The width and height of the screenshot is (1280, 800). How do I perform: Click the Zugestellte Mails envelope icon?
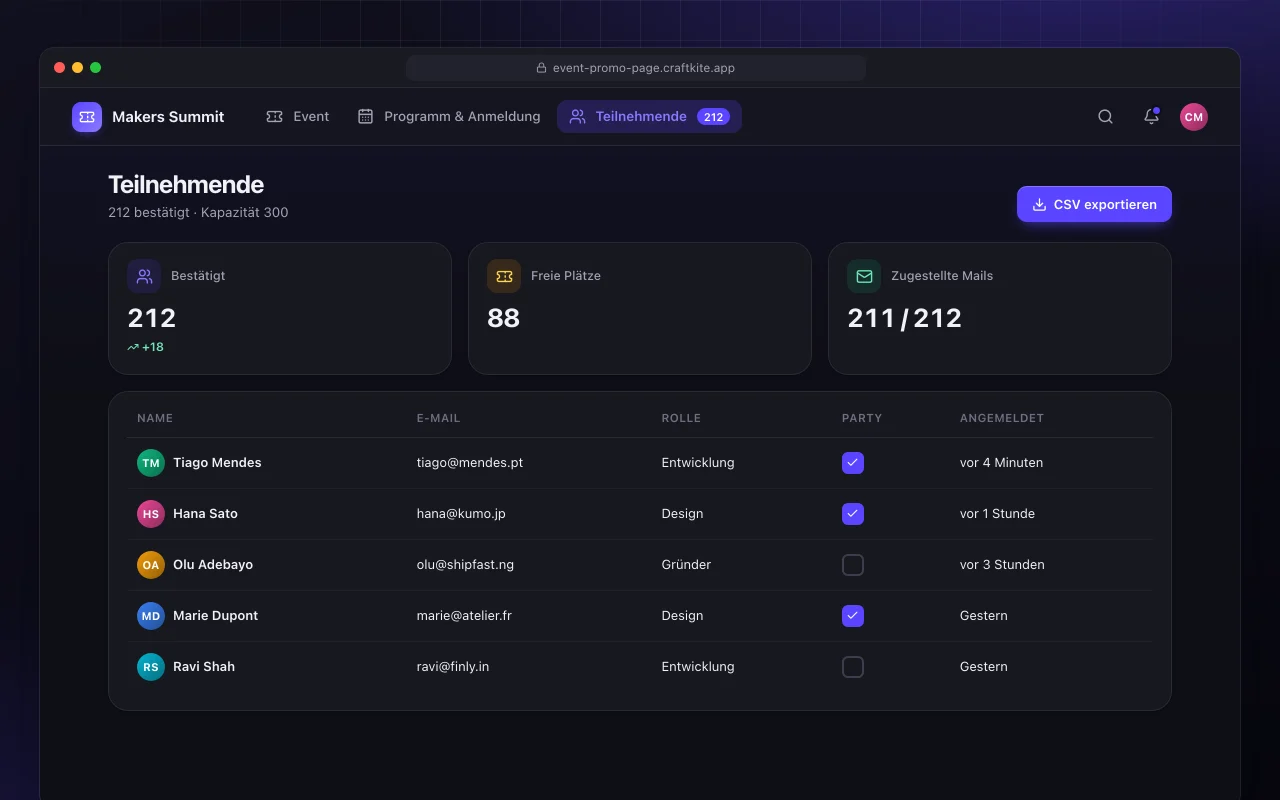(864, 276)
